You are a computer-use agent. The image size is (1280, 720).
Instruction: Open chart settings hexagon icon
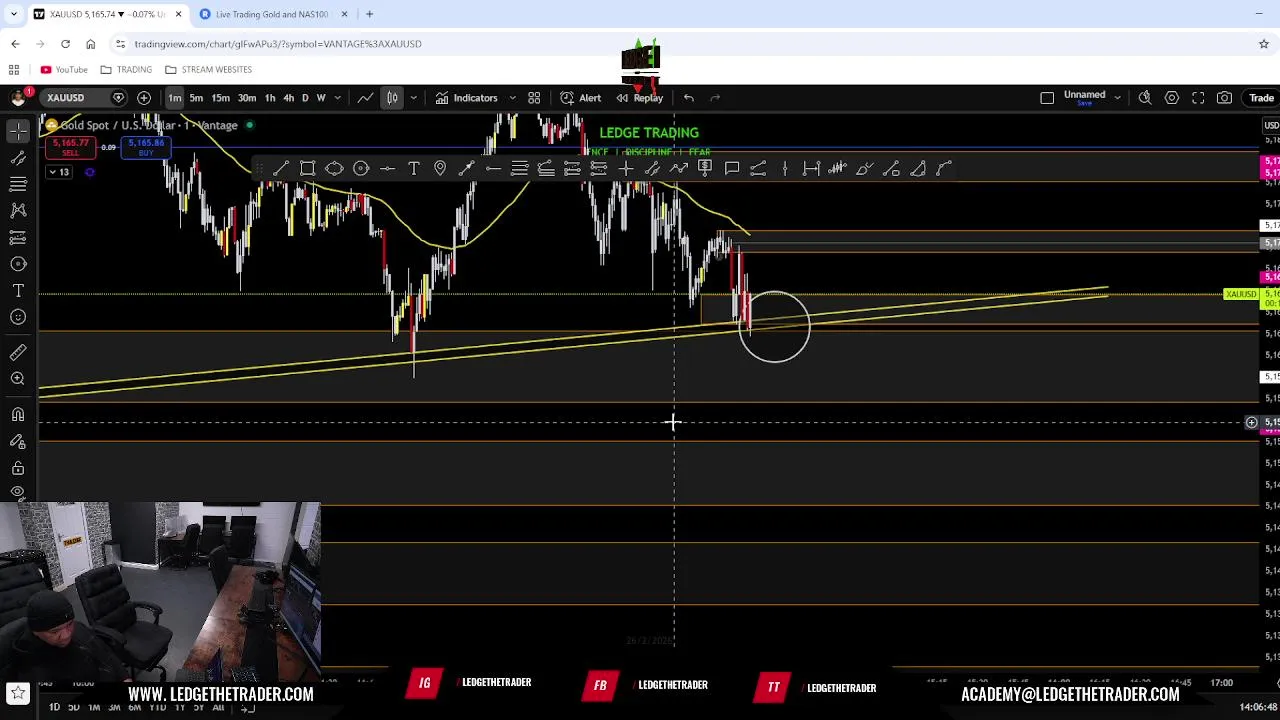click(x=1171, y=98)
